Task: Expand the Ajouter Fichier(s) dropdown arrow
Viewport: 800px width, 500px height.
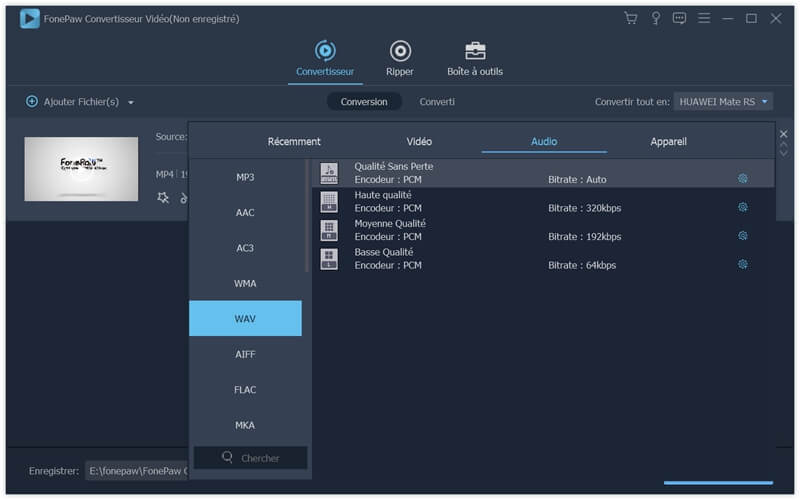Action: [x=131, y=103]
